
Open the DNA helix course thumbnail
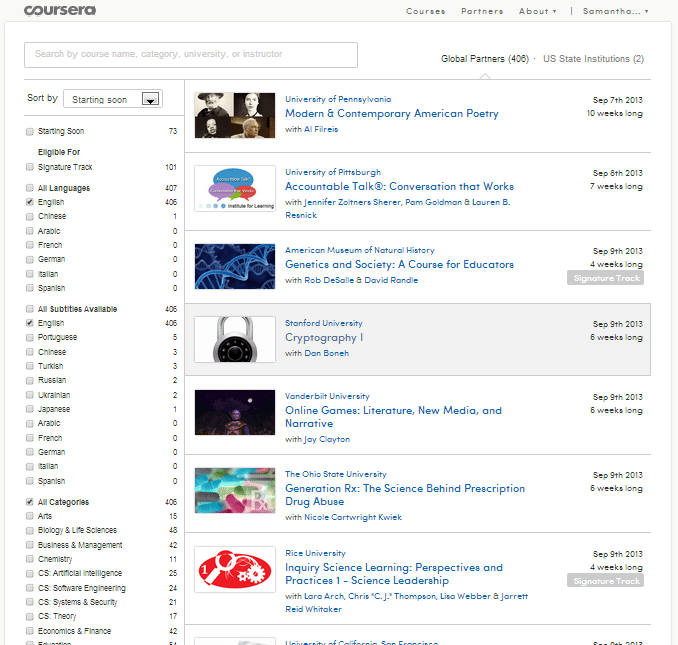tap(235, 266)
